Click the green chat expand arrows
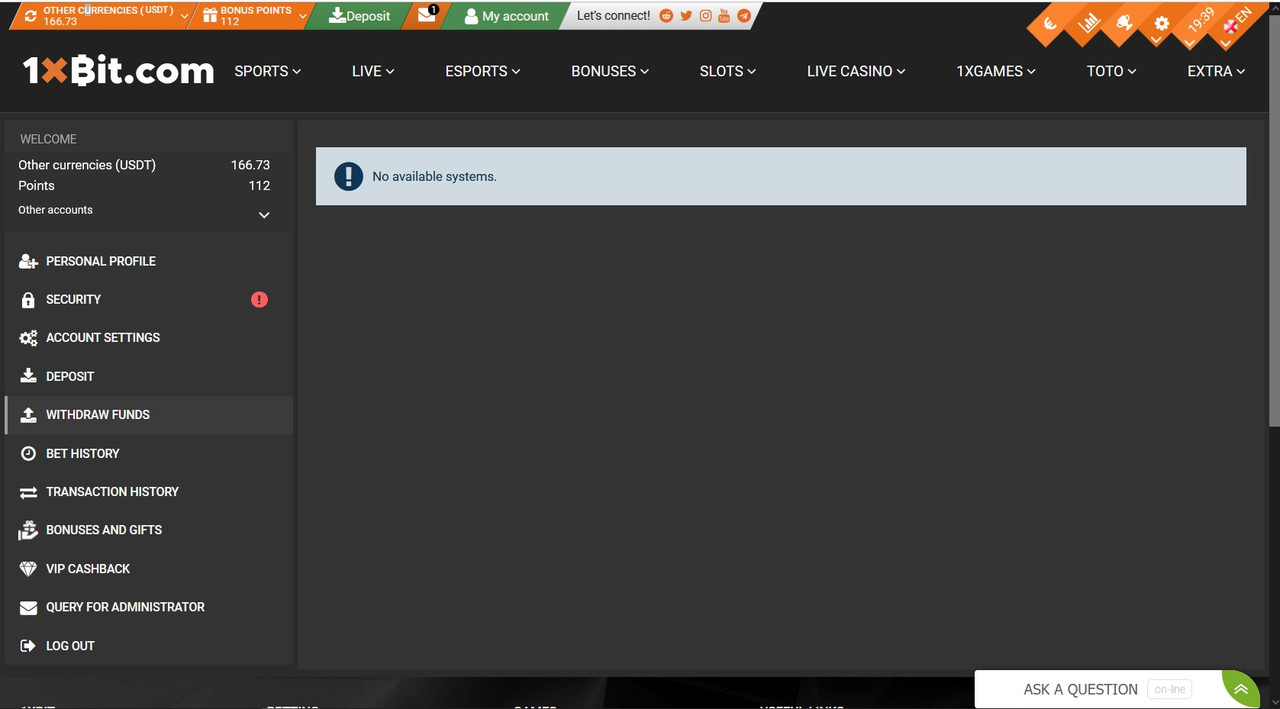The image size is (1280, 709). (x=1241, y=689)
